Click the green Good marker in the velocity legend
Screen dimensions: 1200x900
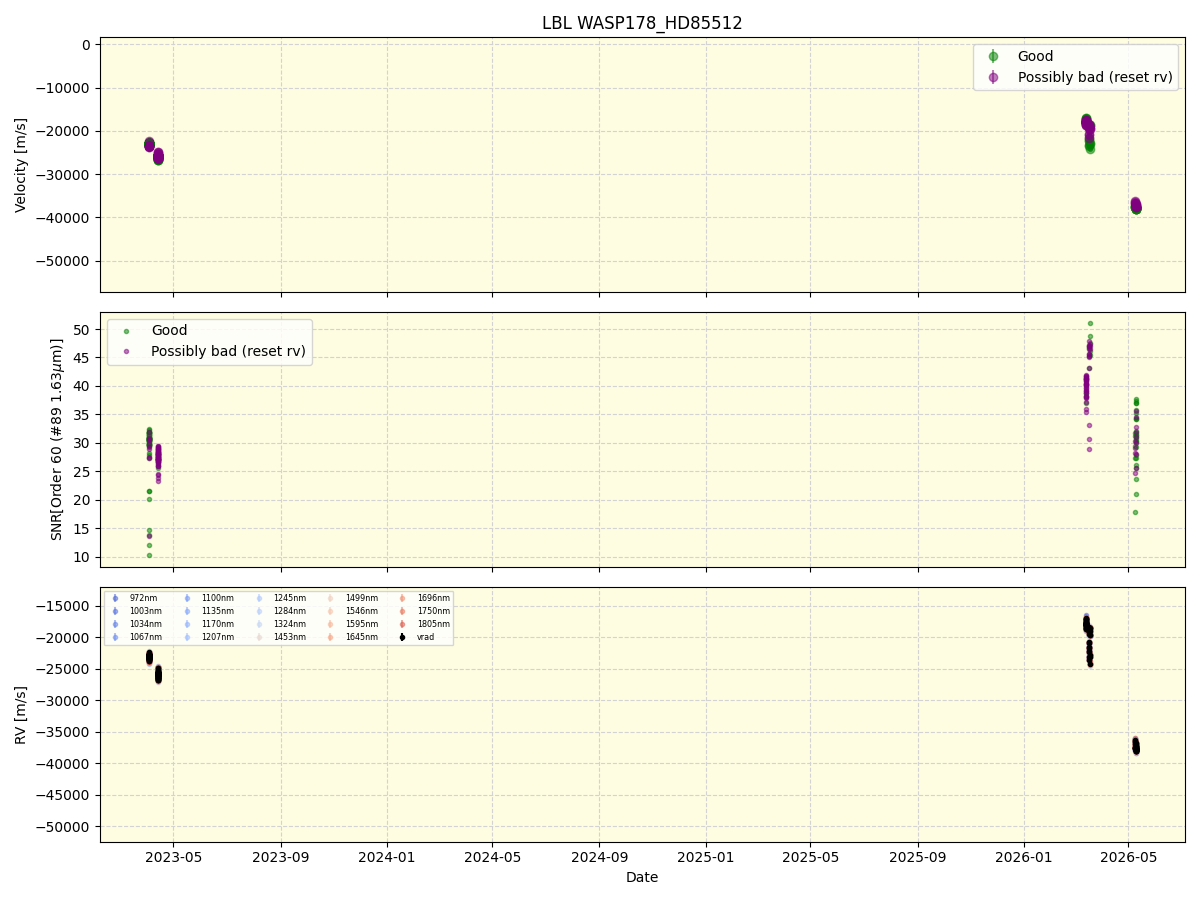point(993,57)
